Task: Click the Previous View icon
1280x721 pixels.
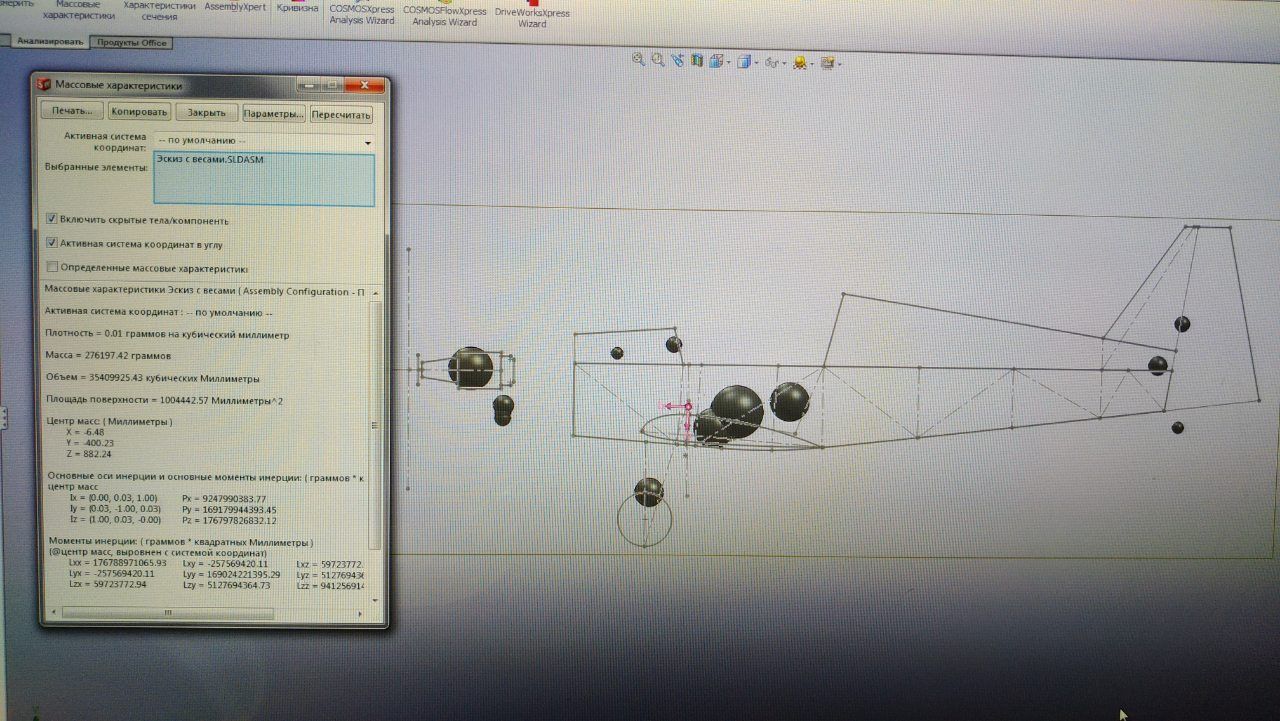Action: [677, 61]
